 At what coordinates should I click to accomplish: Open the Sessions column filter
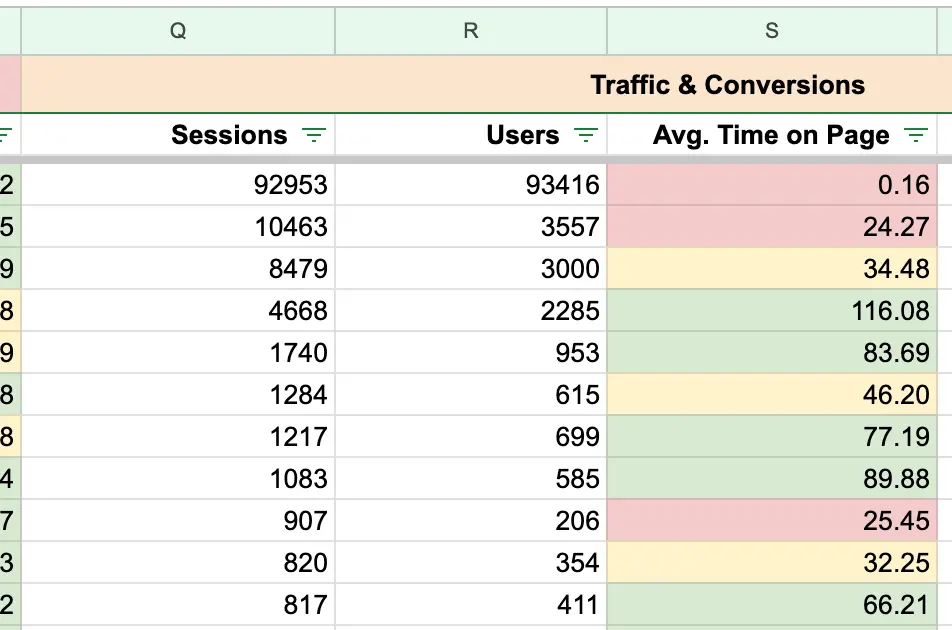tap(314, 135)
